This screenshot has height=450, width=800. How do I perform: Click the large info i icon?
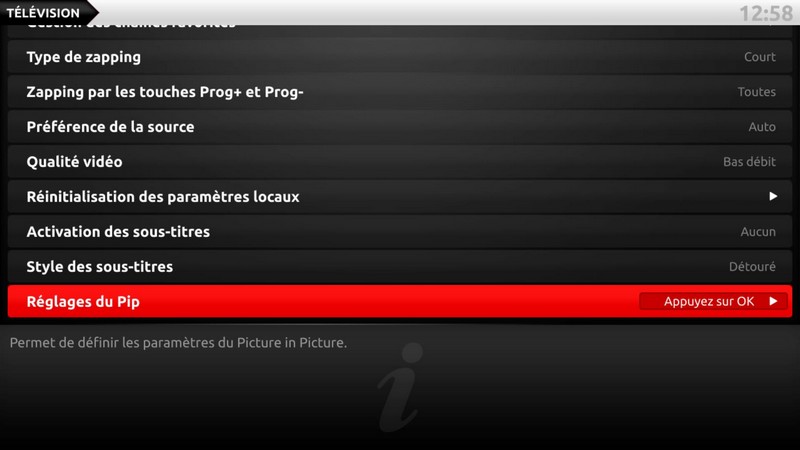[x=401, y=386]
